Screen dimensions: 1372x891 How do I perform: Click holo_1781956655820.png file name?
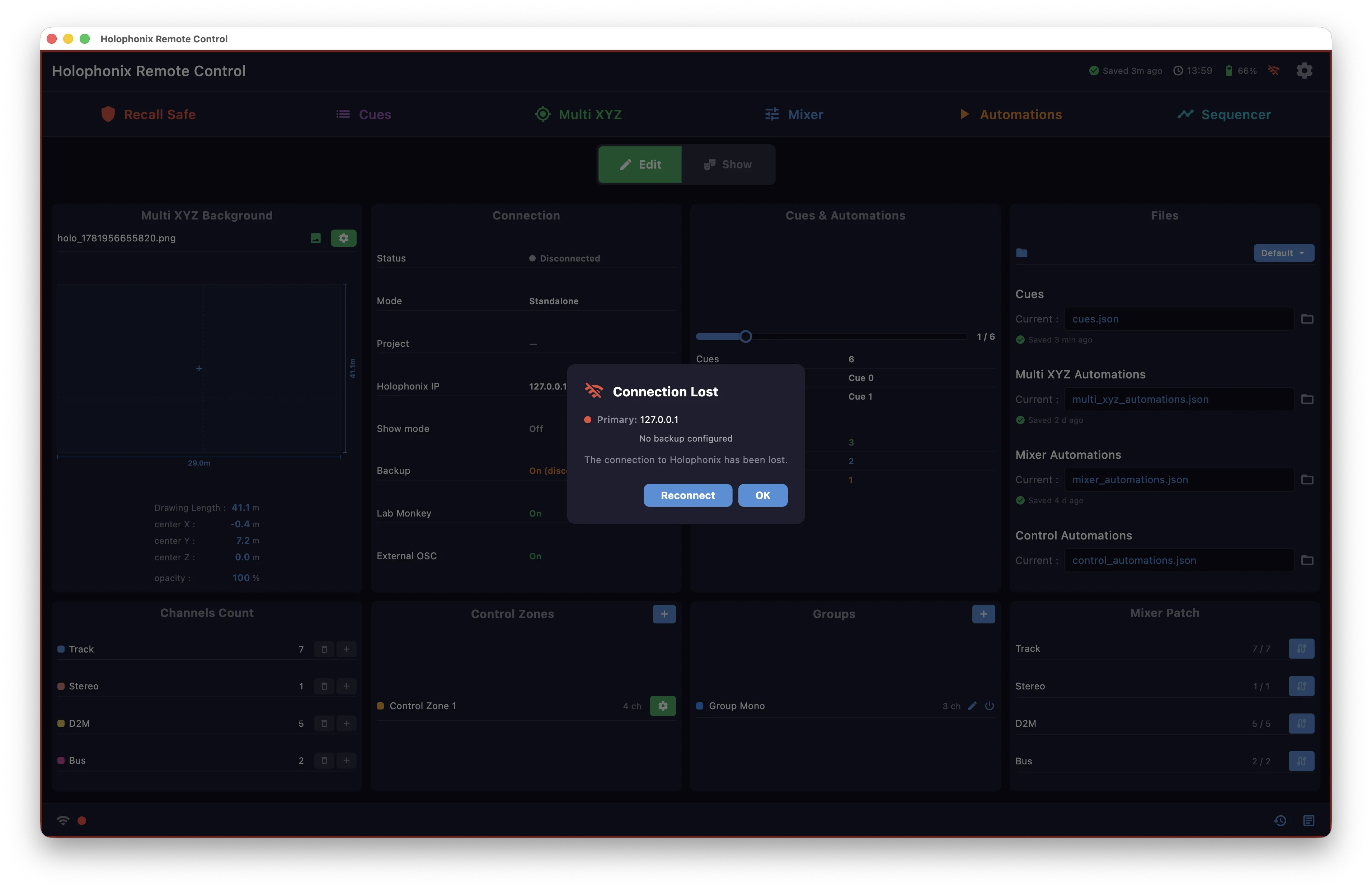click(x=117, y=238)
